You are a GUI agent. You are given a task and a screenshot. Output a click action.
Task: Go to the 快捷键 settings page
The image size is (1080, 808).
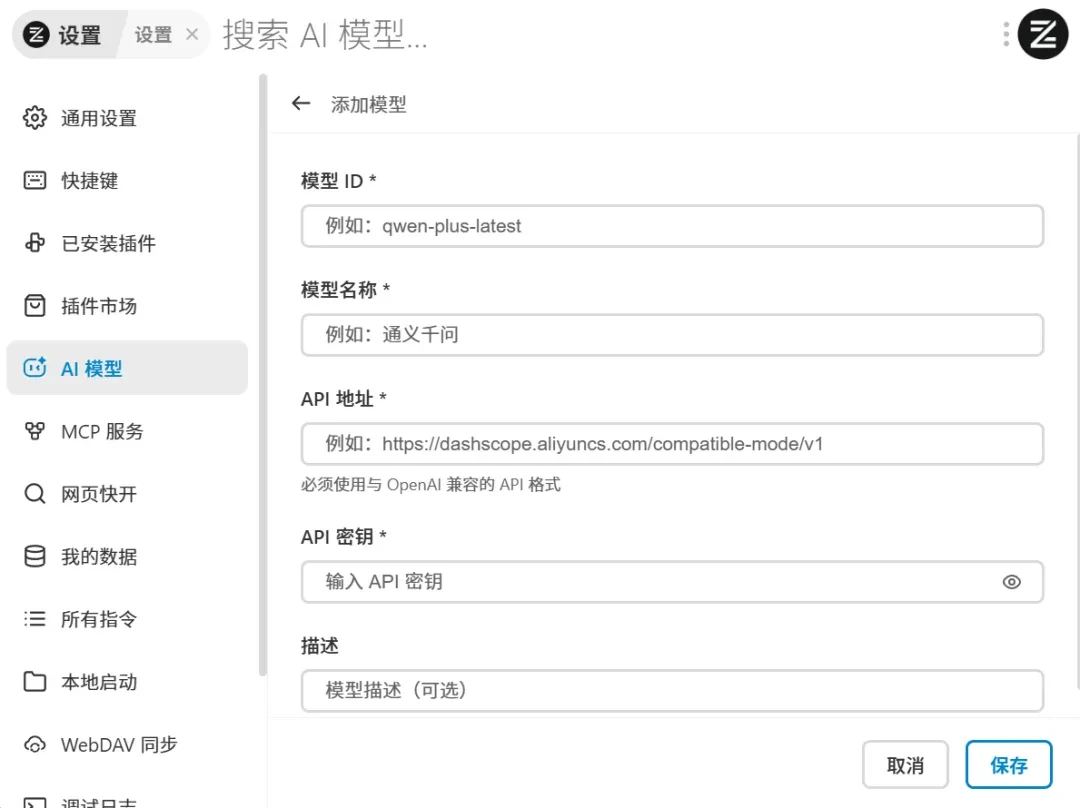click(x=127, y=180)
